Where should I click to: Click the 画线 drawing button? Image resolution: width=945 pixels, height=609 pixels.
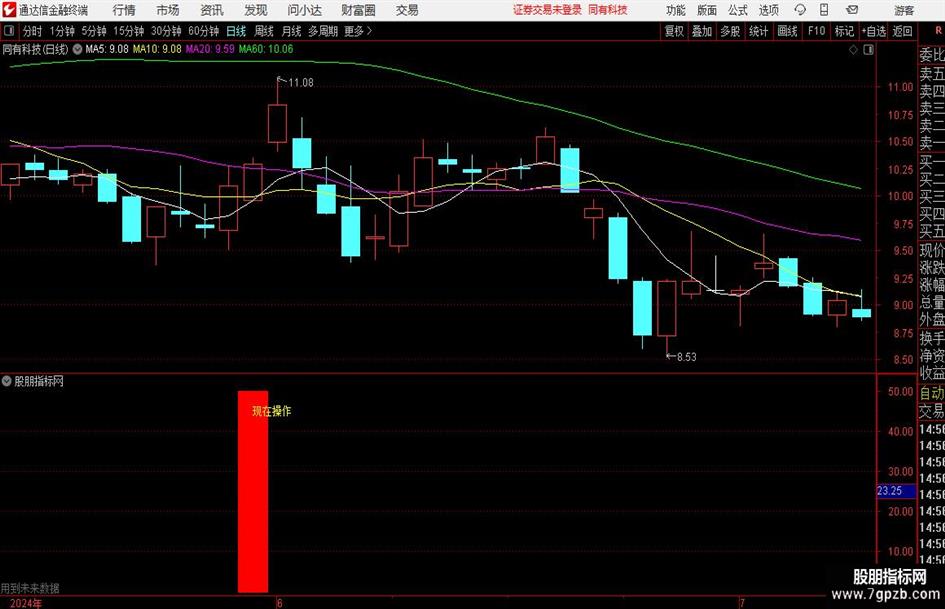pyautogui.click(x=787, y=31)
